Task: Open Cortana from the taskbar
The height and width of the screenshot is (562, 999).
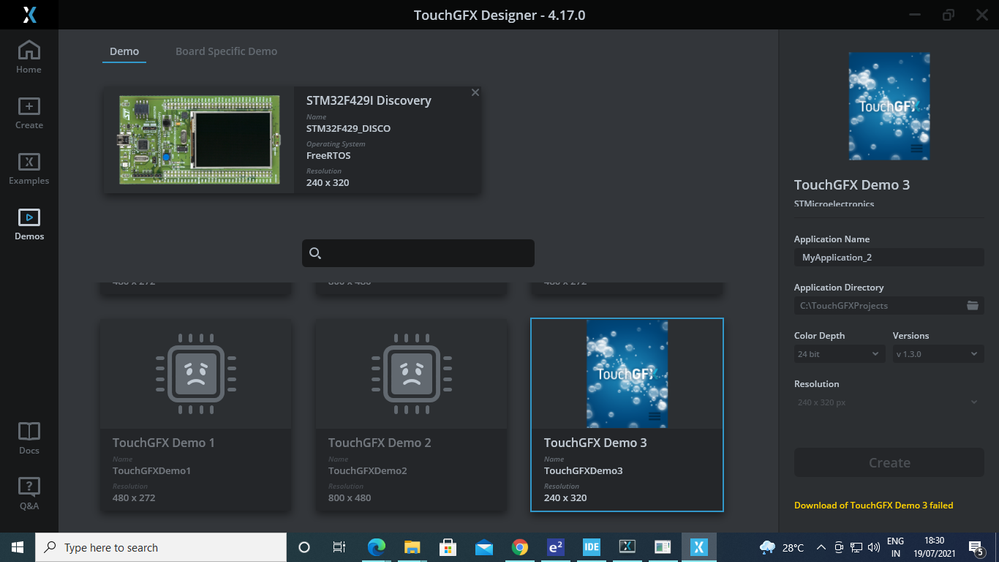Action: tap(304, 547)
